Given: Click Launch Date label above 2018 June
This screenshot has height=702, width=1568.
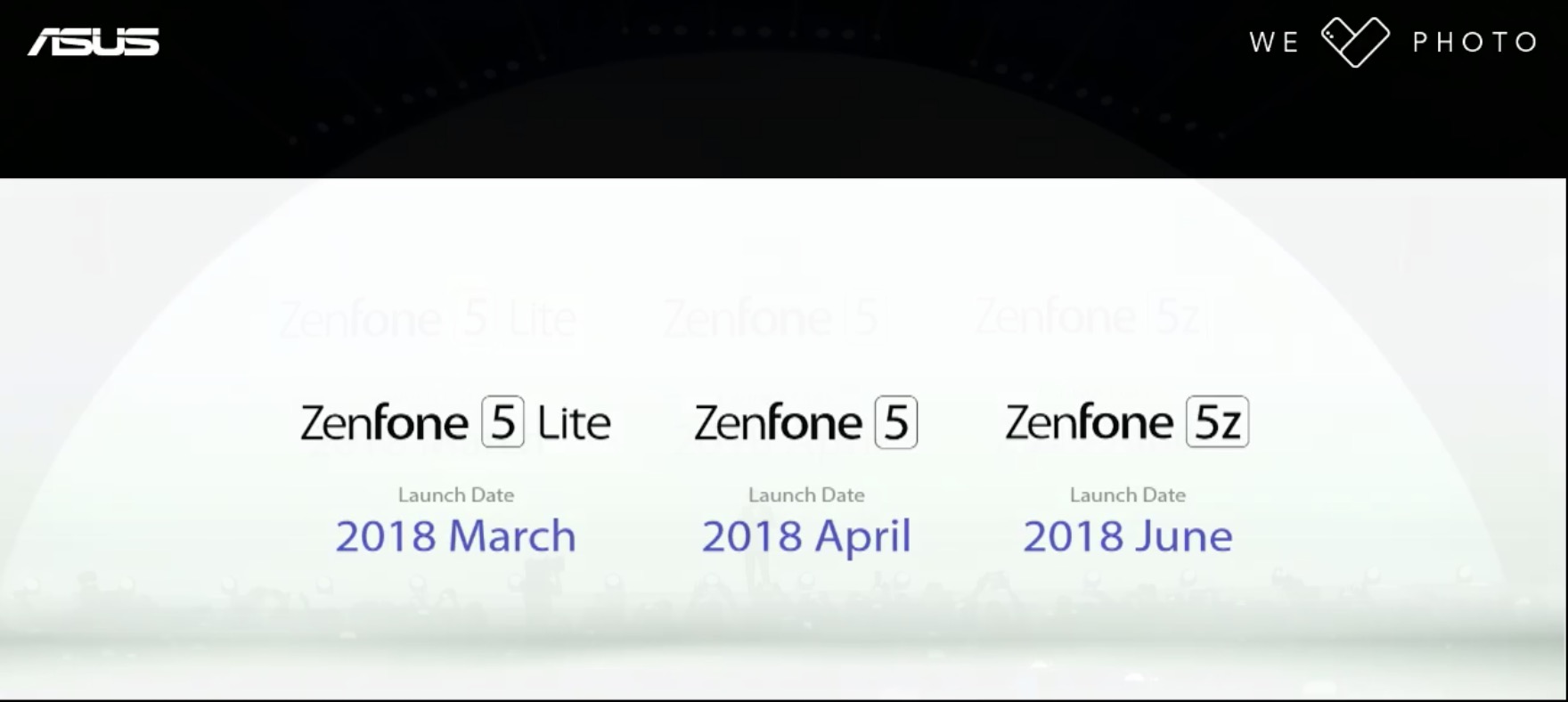Looking at the screenshot, I should (x=1128, y=494).
